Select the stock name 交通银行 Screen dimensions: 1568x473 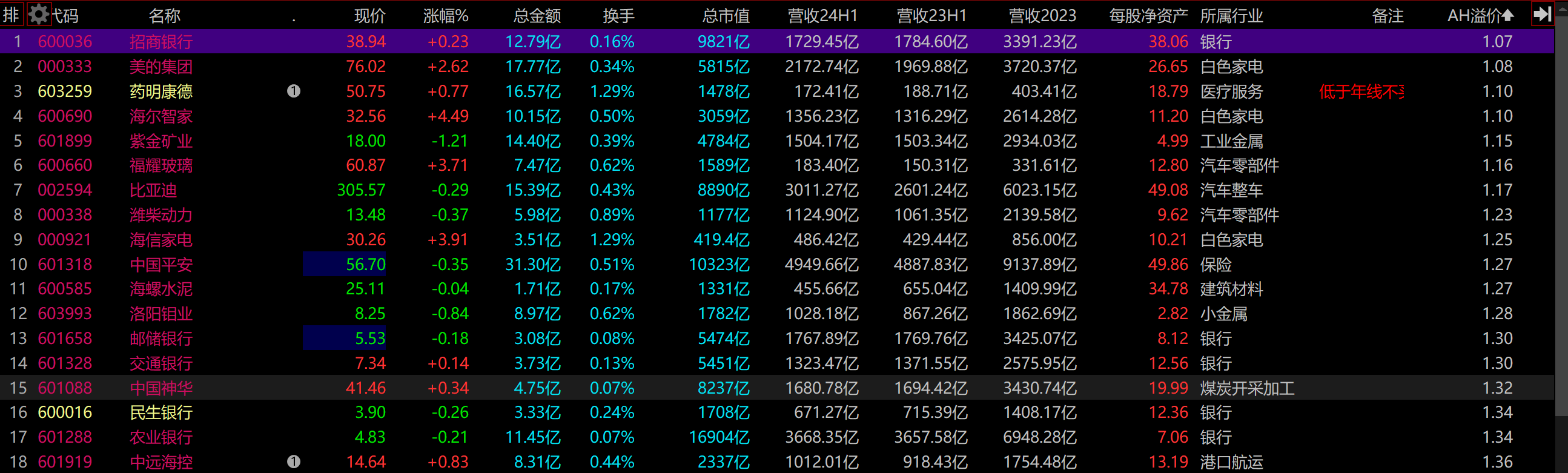[x=160, y=363]
